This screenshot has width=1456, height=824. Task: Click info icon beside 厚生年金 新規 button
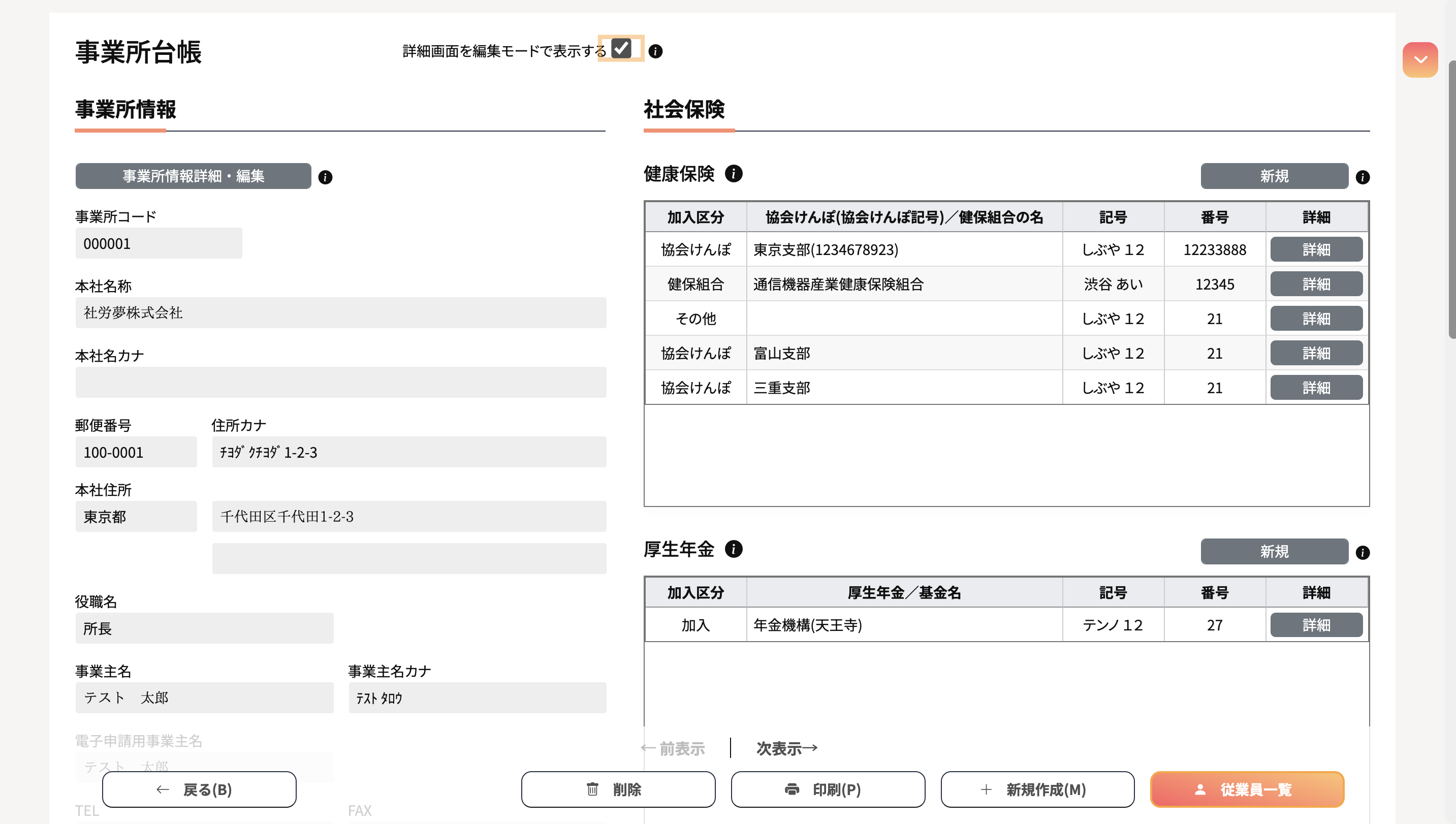click(1362, 552)
